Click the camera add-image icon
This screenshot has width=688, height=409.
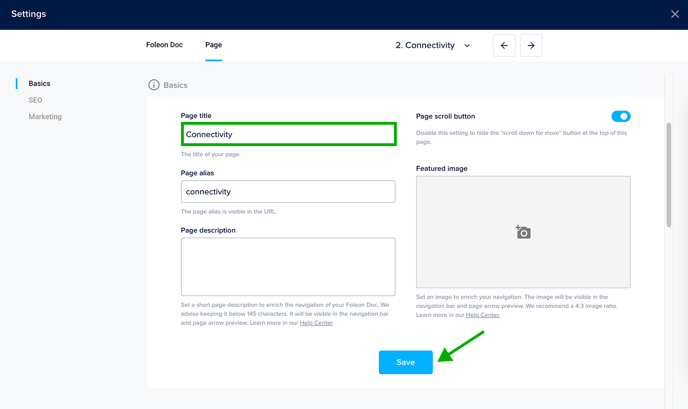pos(523,232)
